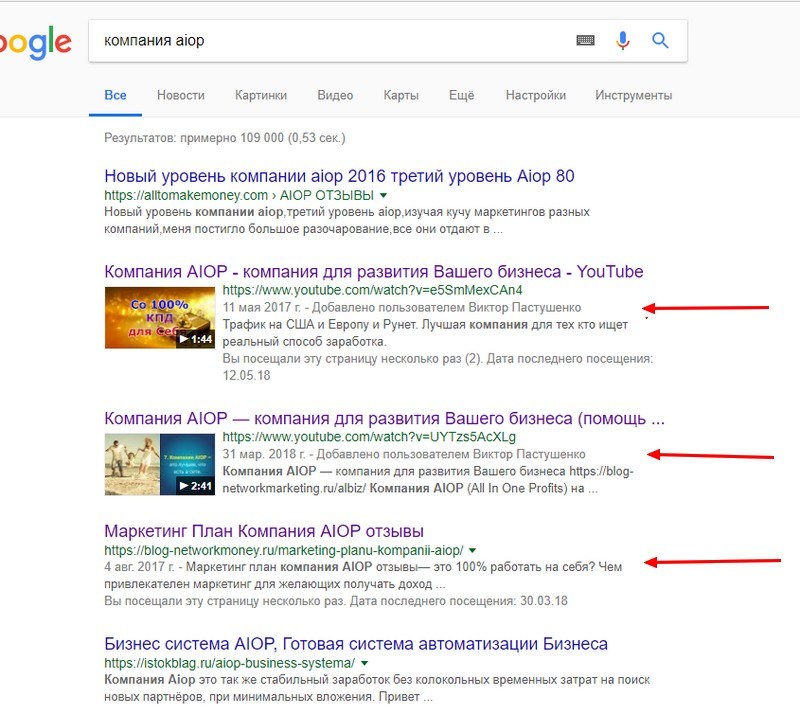Switch to the 'Картинки' tab

click(261, 95)
